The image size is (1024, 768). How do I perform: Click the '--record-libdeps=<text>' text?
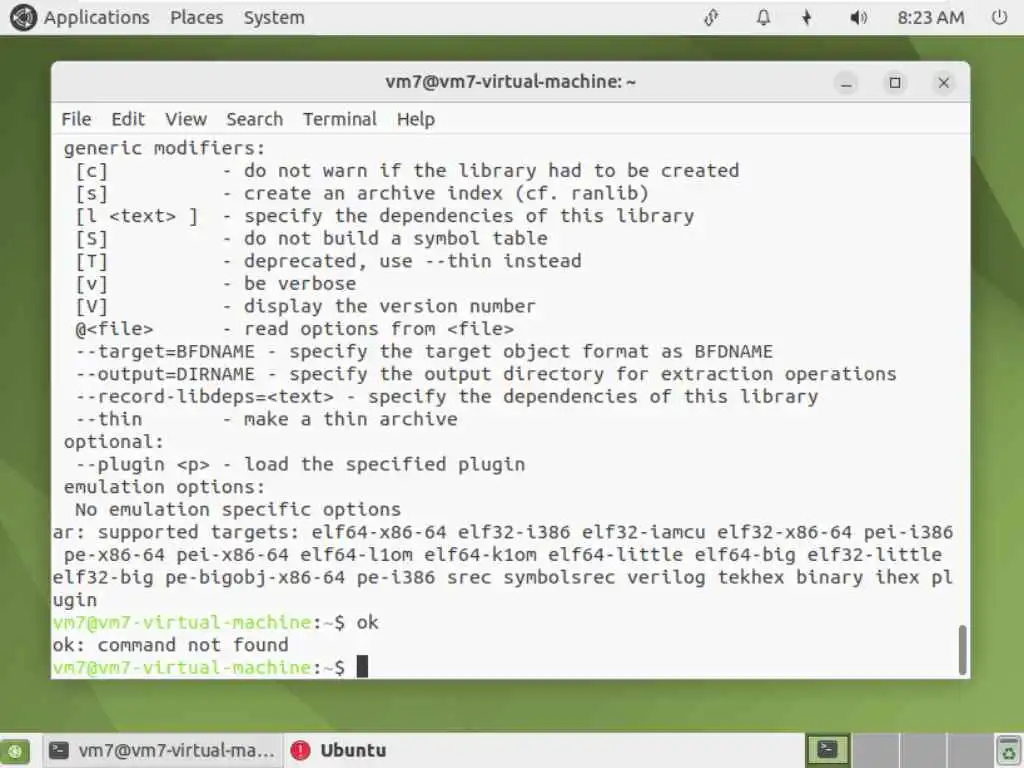[x=204, y=396]
